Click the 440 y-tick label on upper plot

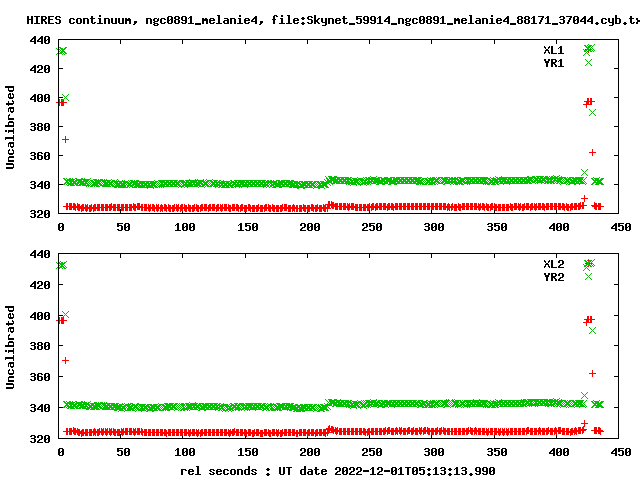click(x=40, y=40)
